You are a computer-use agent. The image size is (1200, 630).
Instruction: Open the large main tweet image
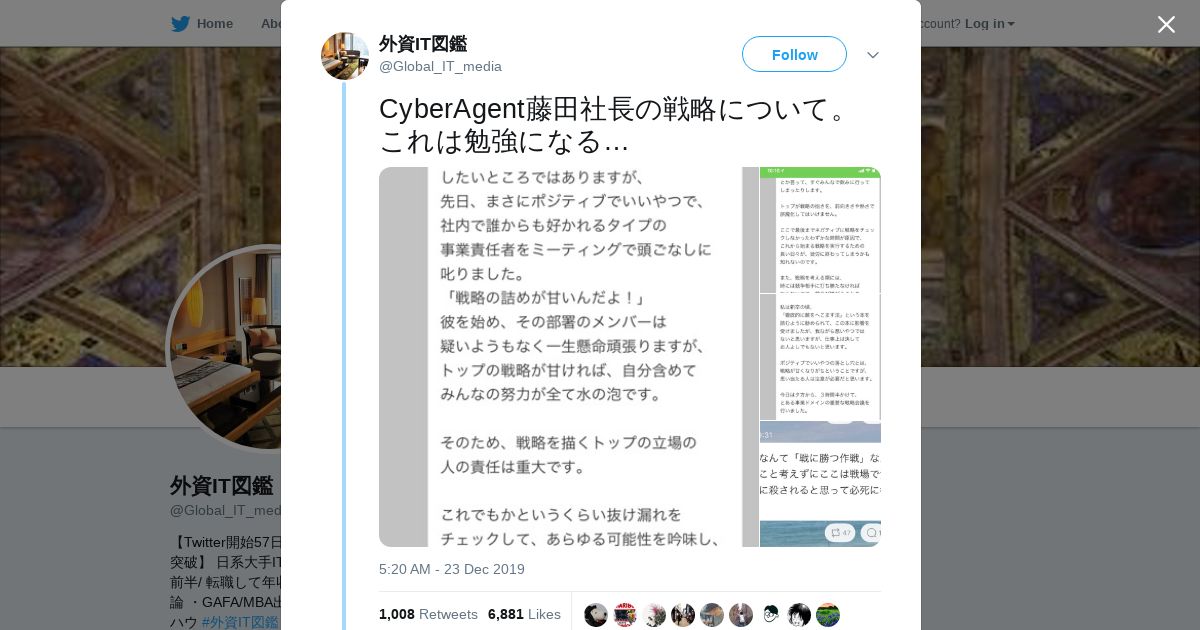tap(568, 357)
